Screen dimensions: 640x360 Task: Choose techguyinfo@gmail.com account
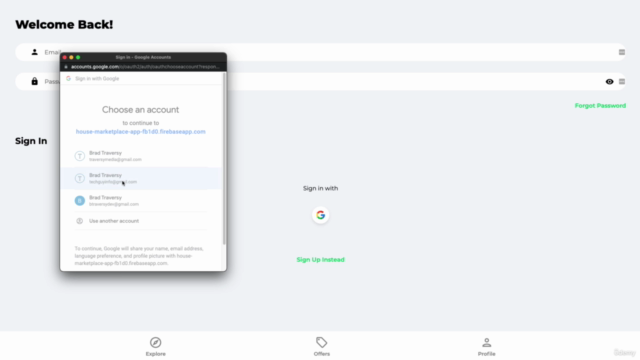[141, 178]
